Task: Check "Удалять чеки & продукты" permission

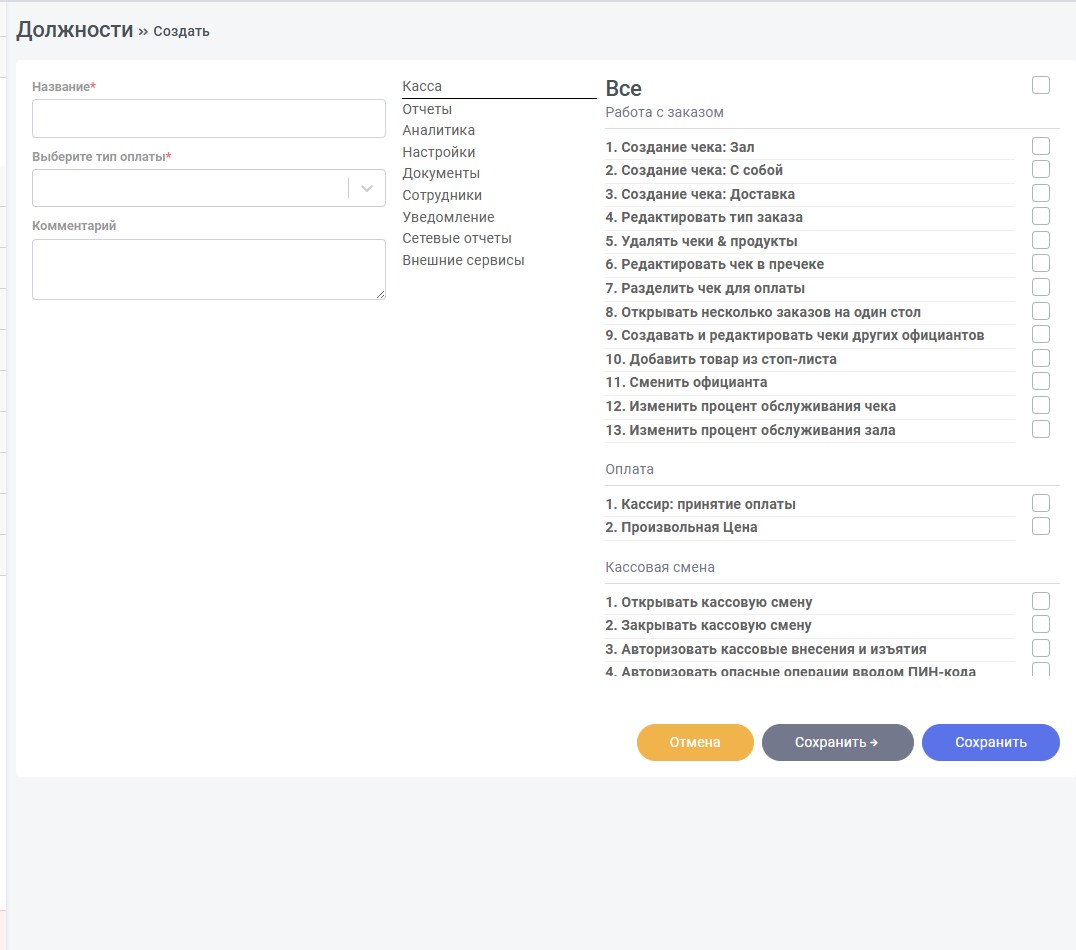Action: (1040, 240)
